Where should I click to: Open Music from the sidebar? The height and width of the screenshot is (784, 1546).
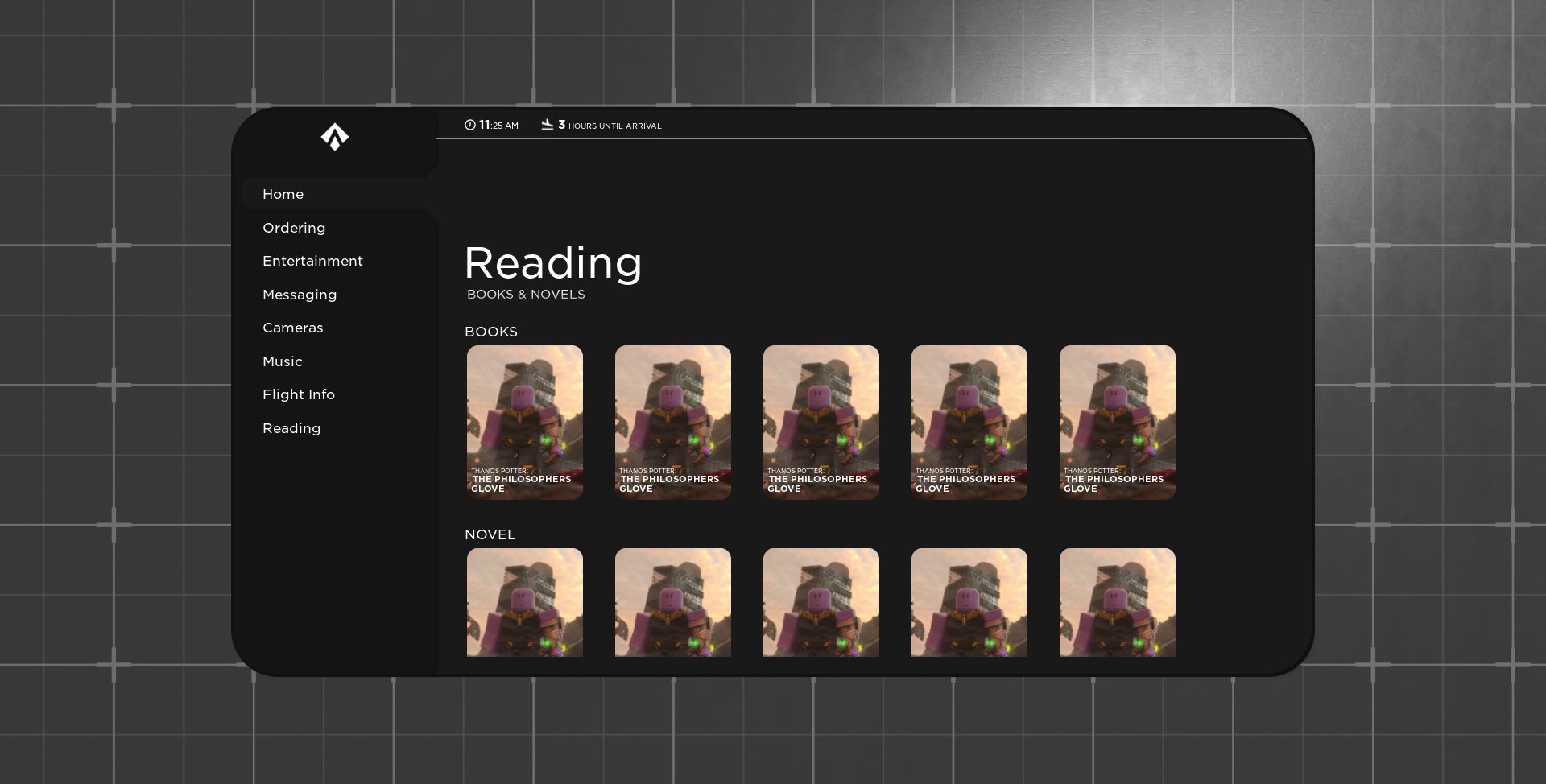point(283,361)
